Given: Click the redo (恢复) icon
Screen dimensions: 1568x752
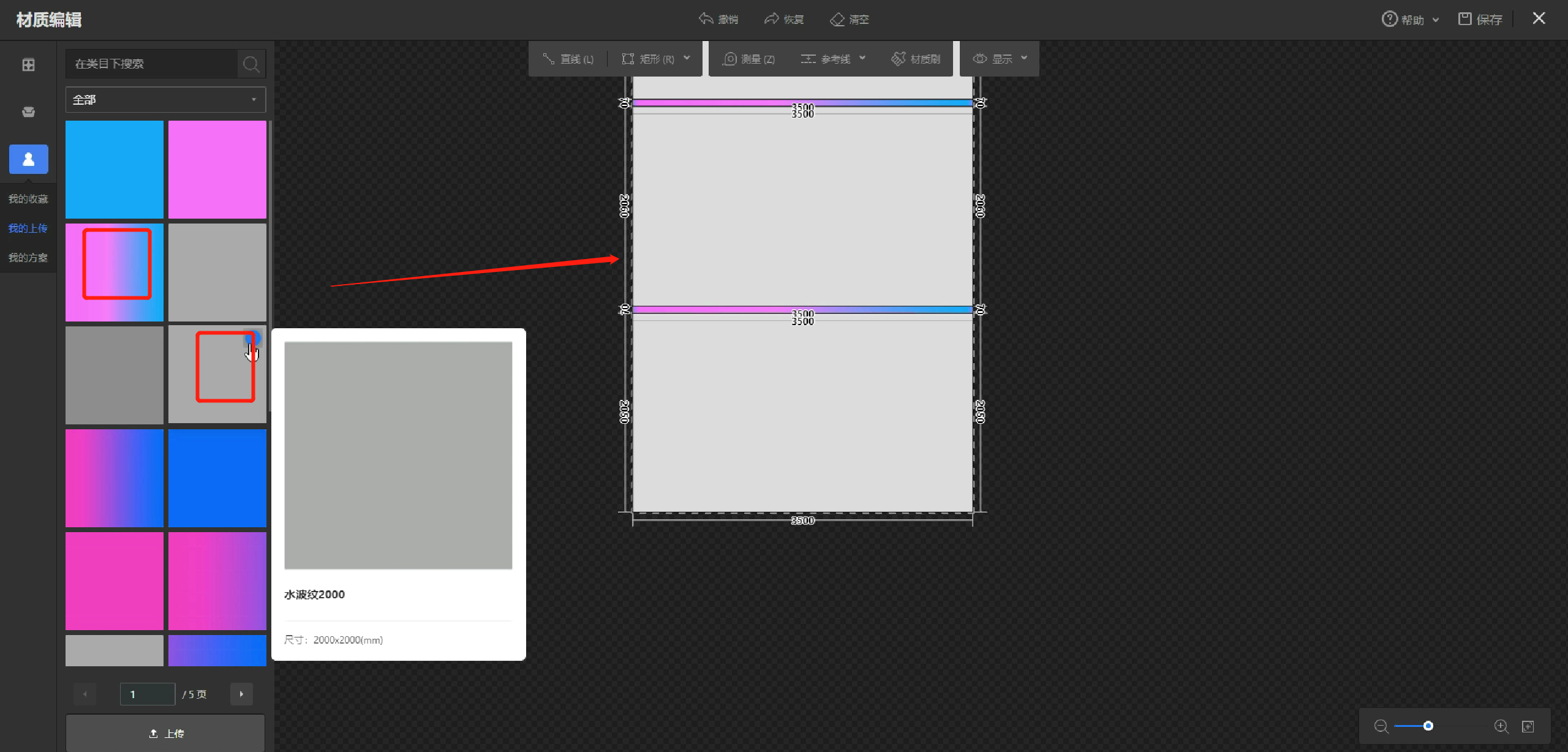Looking at the screenshot, I should pos(771,19).
